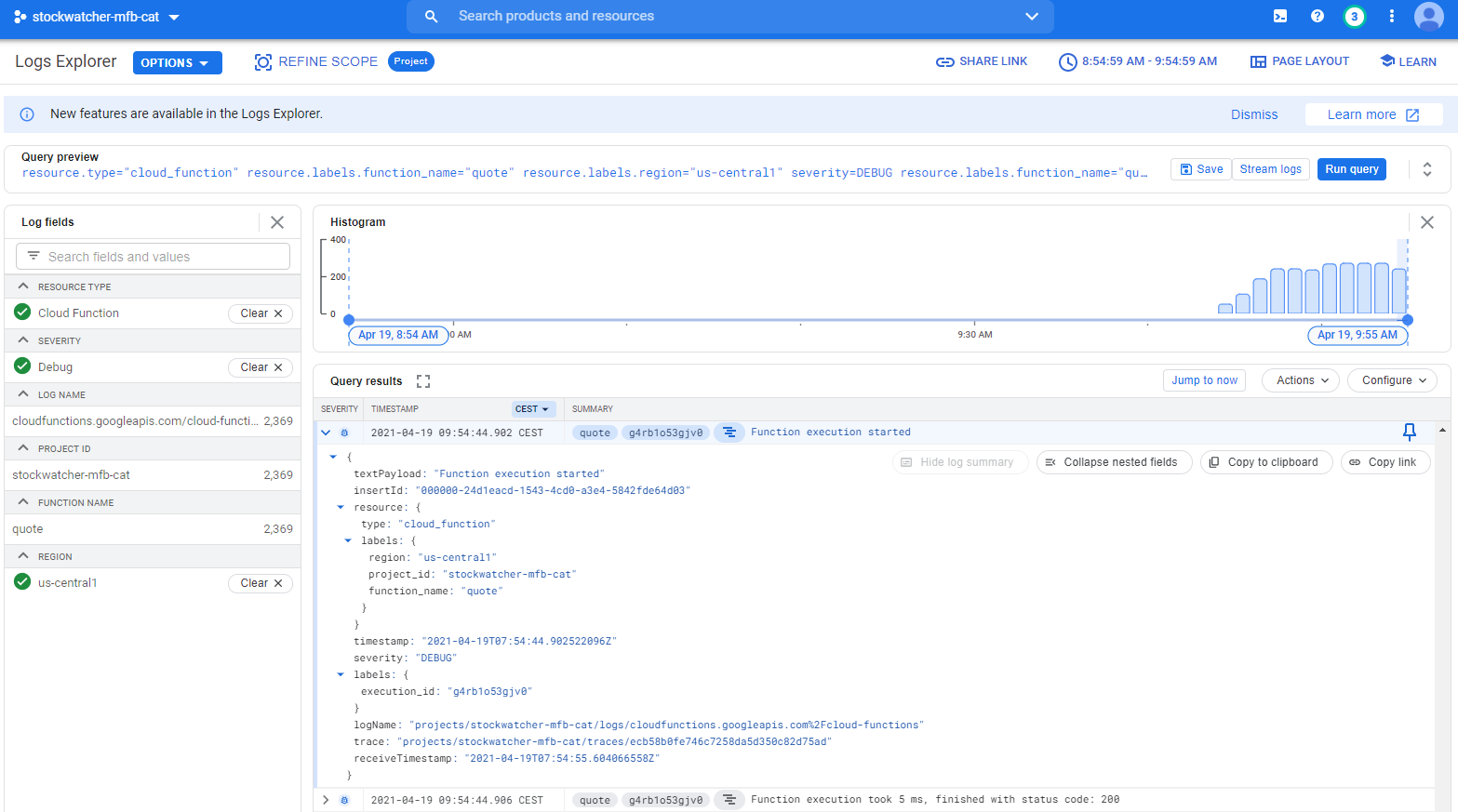Uncheck the Cloud Function resource type filter
1458x812 pixels.
click(x=23, y=313)
